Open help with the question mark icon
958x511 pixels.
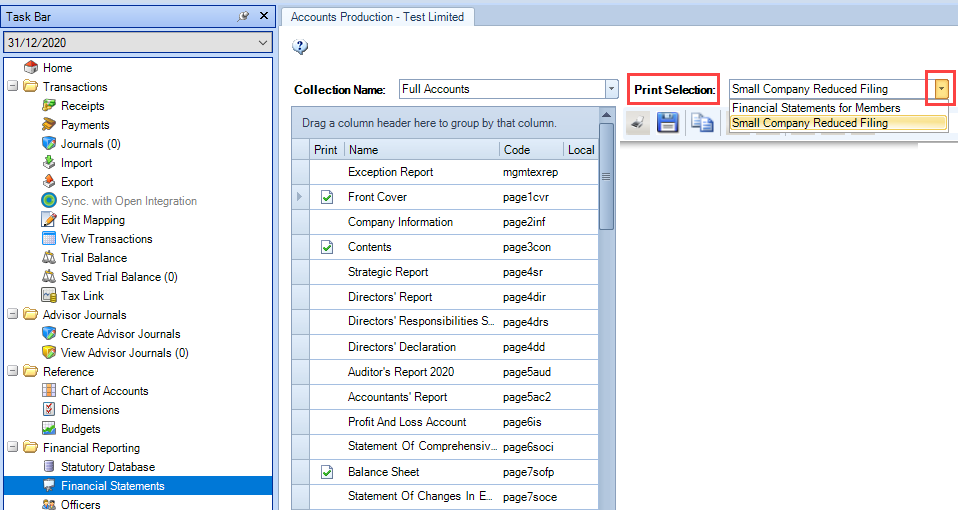point(300,46)
